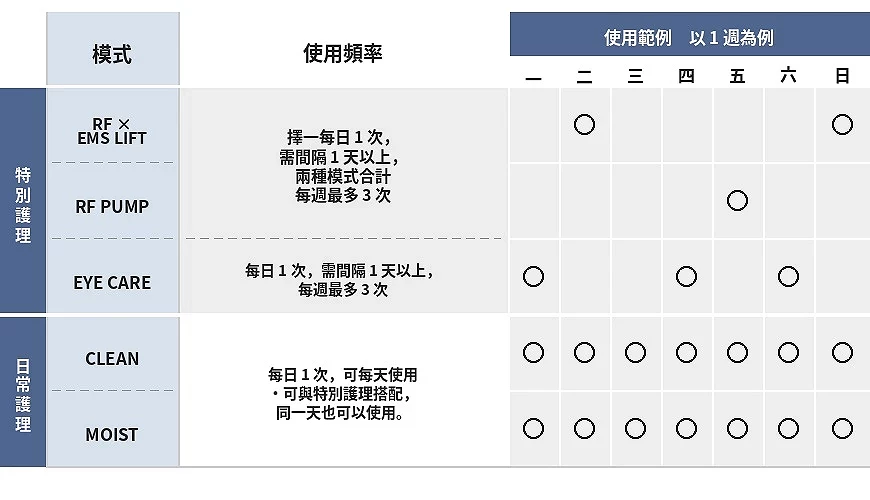The width and height of the screenshot is (870, 500).
Task: Click the CLEAN mode label
Action: tap(112, 358)
